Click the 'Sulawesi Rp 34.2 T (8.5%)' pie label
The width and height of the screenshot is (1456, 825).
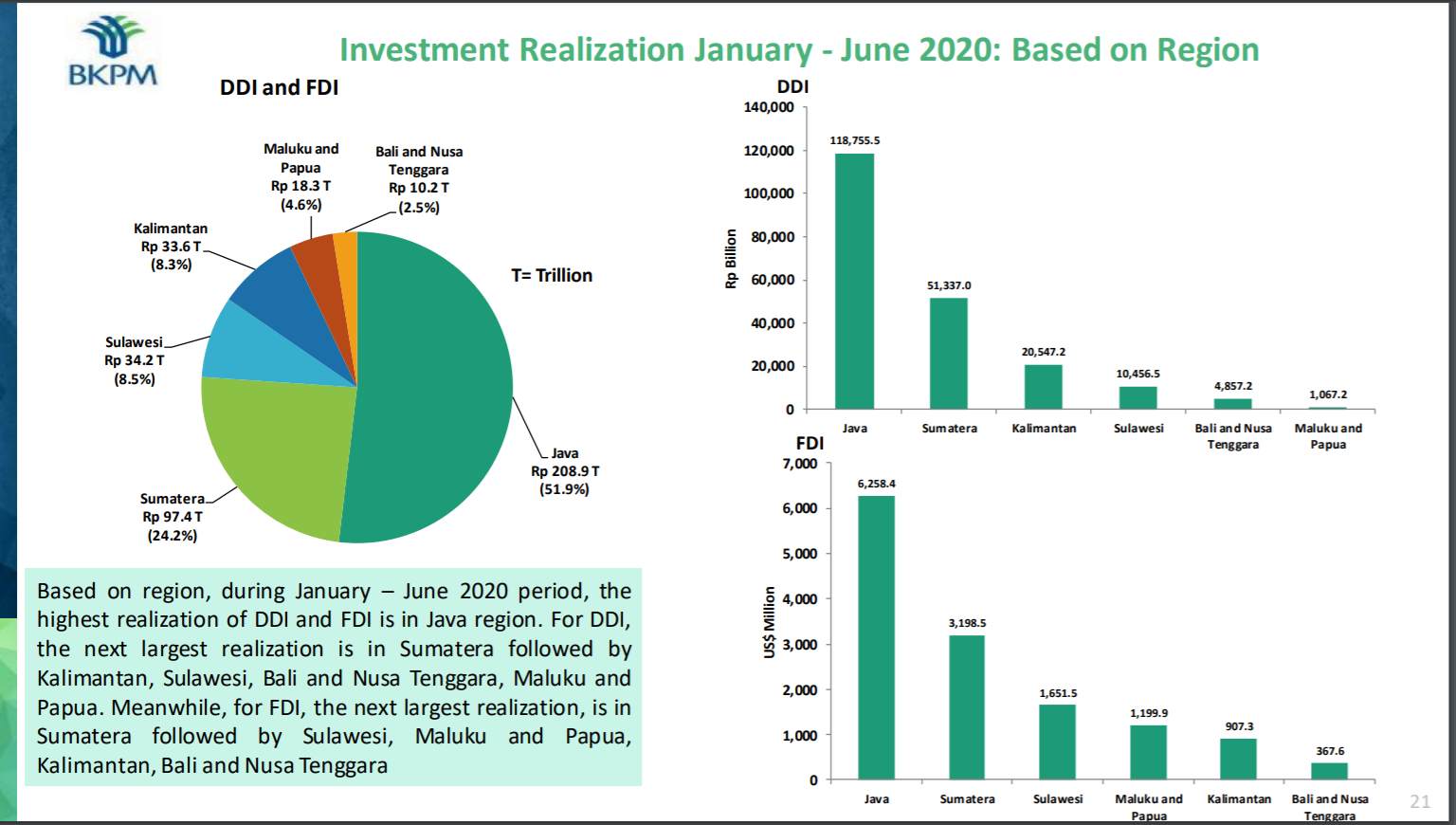coord(135,360)
